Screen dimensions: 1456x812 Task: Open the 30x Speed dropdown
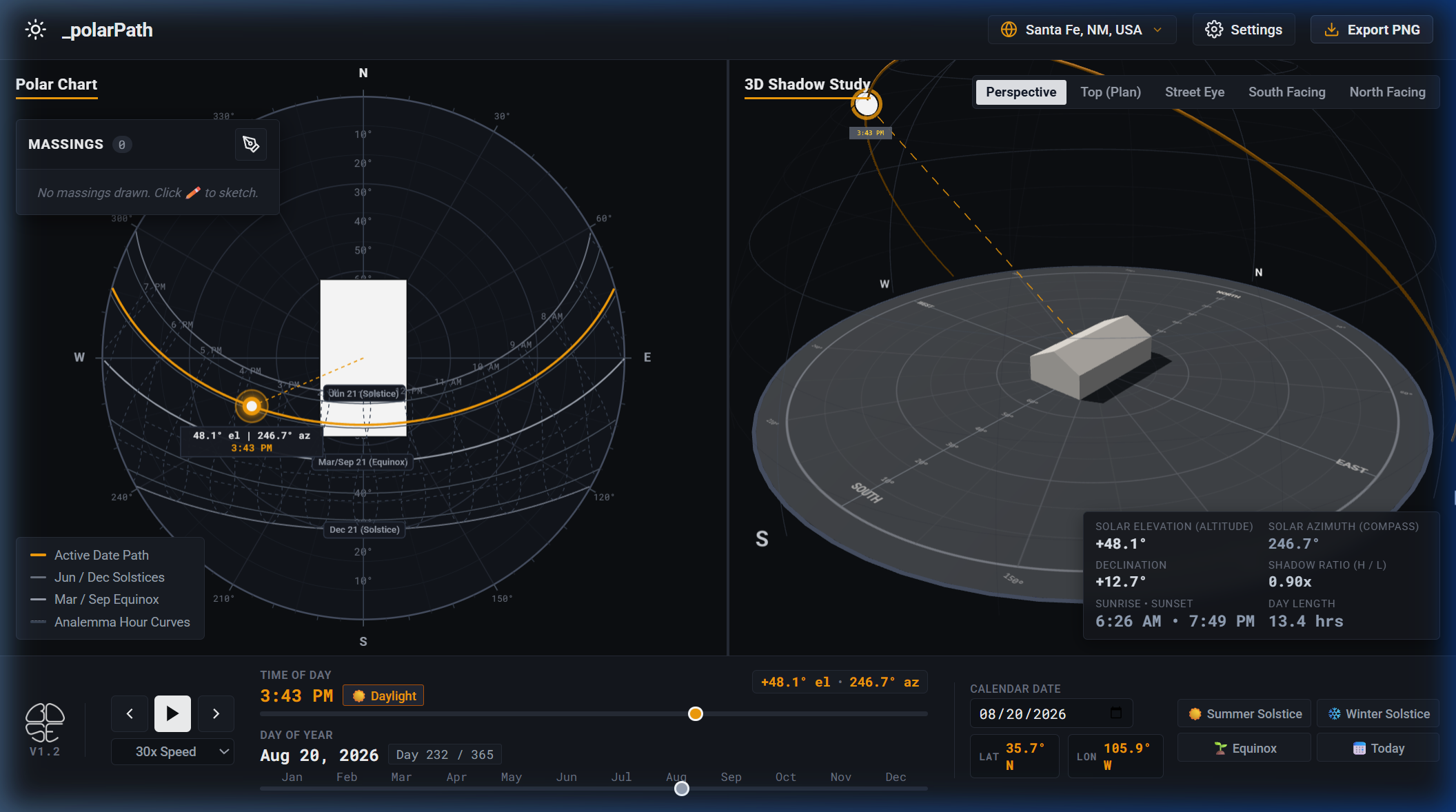(x=172, y=751)
